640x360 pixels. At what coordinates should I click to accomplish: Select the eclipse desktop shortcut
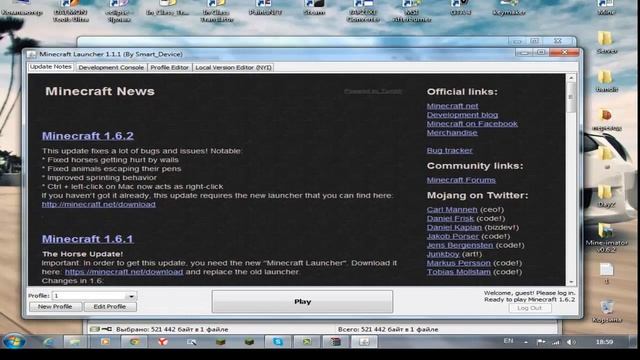tap(118, 11)
